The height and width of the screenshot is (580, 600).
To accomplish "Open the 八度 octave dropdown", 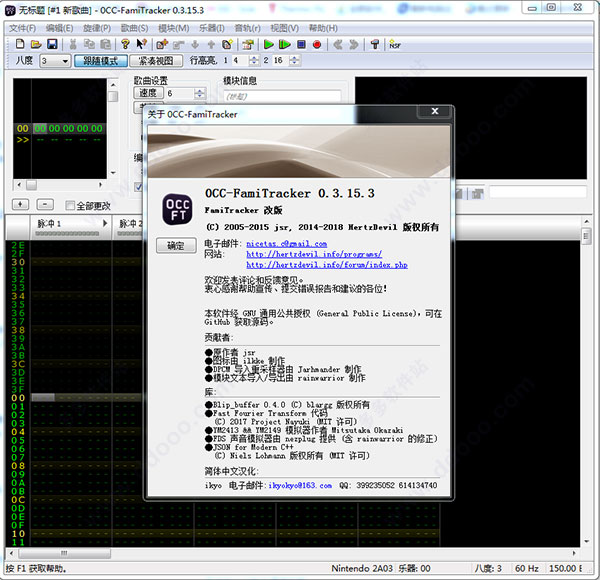I will pyautogui.click(x=65, y=61).
